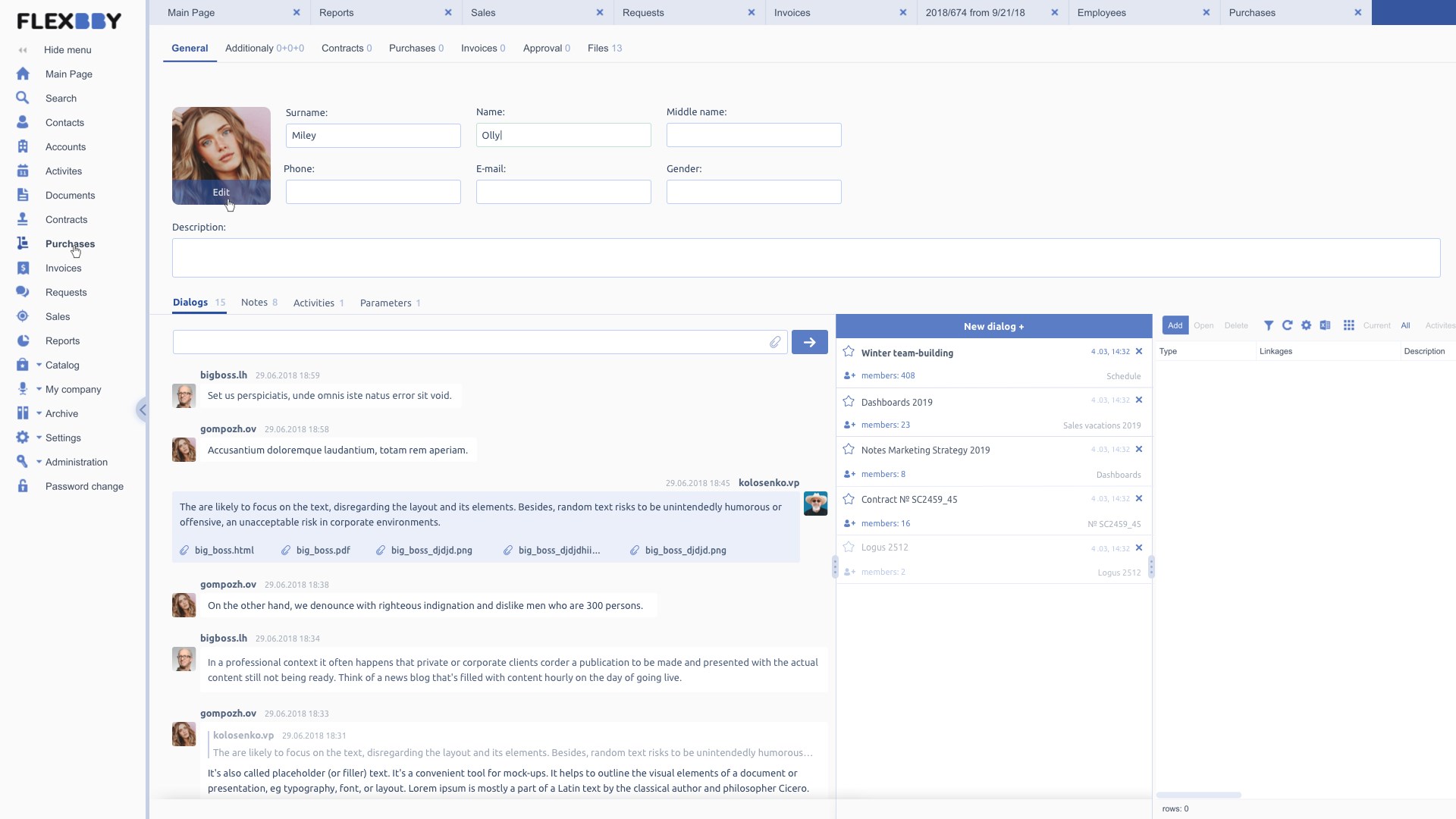The height and width of the screenshot is (819, 1456).
Task: Export table with the Excel icon
Action: (1325, 325)
